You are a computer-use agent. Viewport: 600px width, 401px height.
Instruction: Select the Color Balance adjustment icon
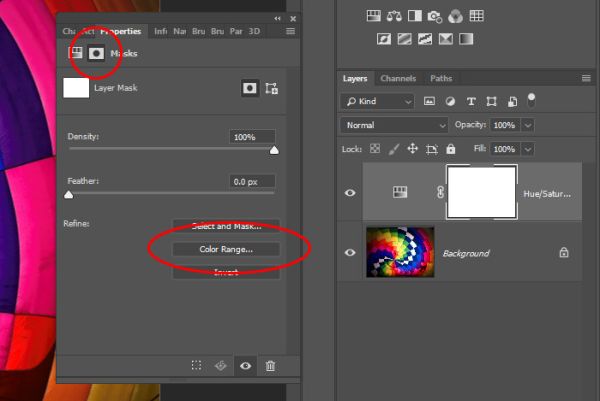[394, 16]
